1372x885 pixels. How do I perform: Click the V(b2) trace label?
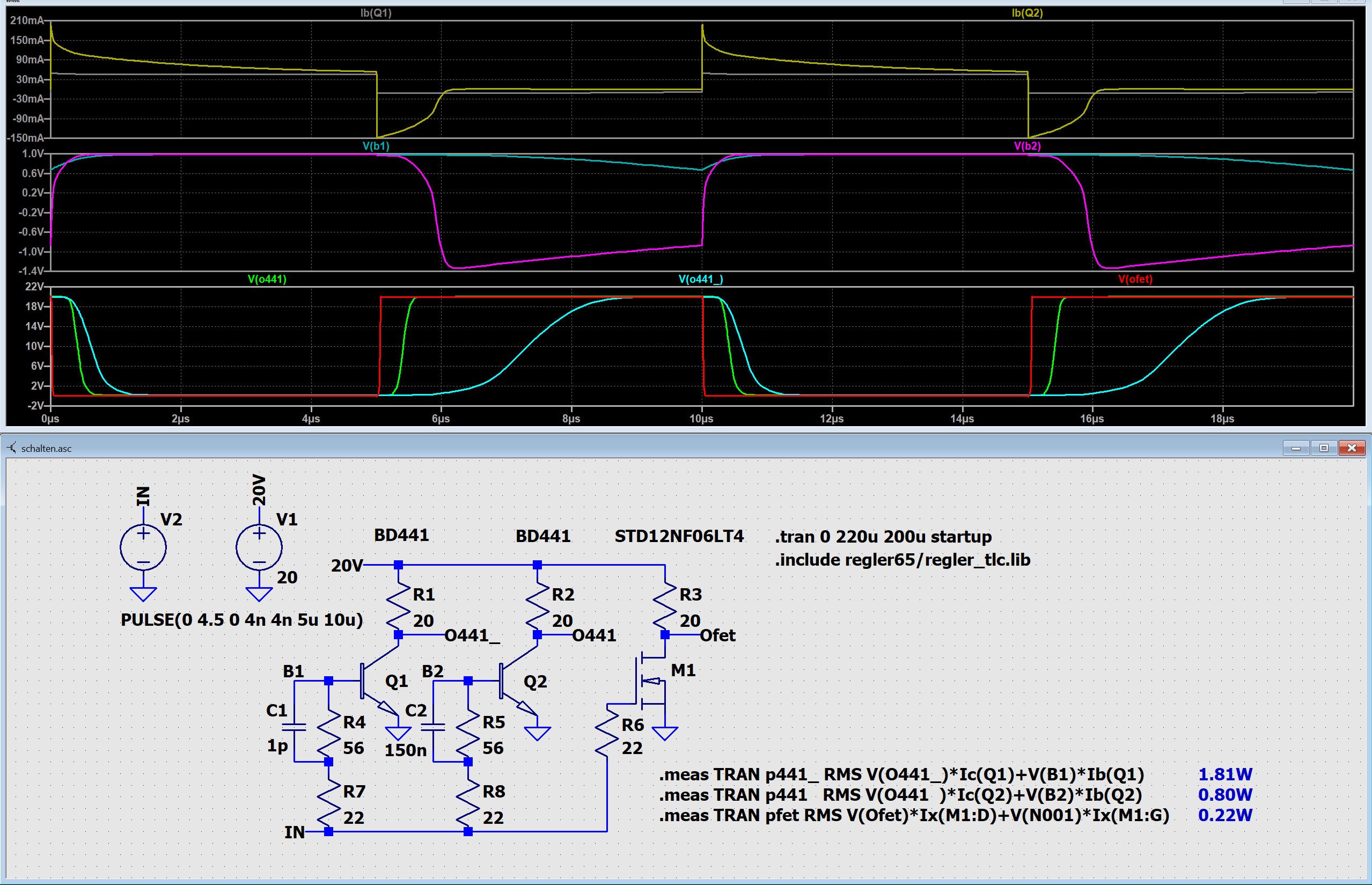point(1028,146)
